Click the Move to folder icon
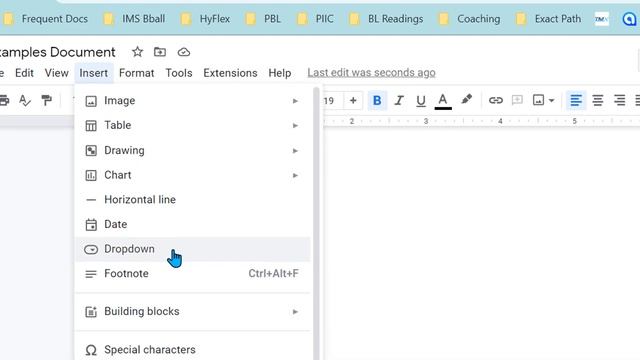The height and width of the screenshot is (360, 640). click(x=160, y=52)
